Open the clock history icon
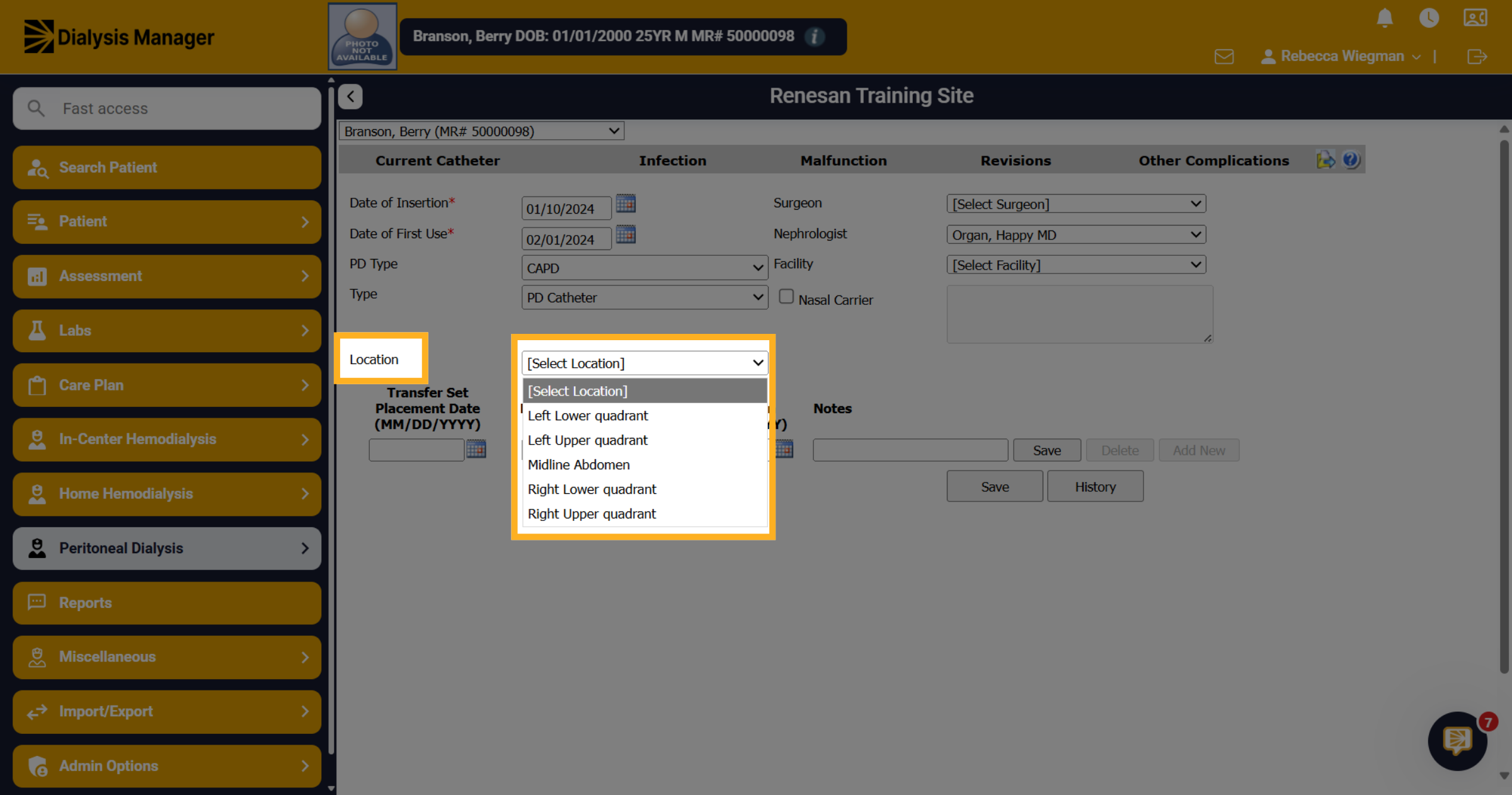This screenshot has width=1512, height=795. (1429, 18)
